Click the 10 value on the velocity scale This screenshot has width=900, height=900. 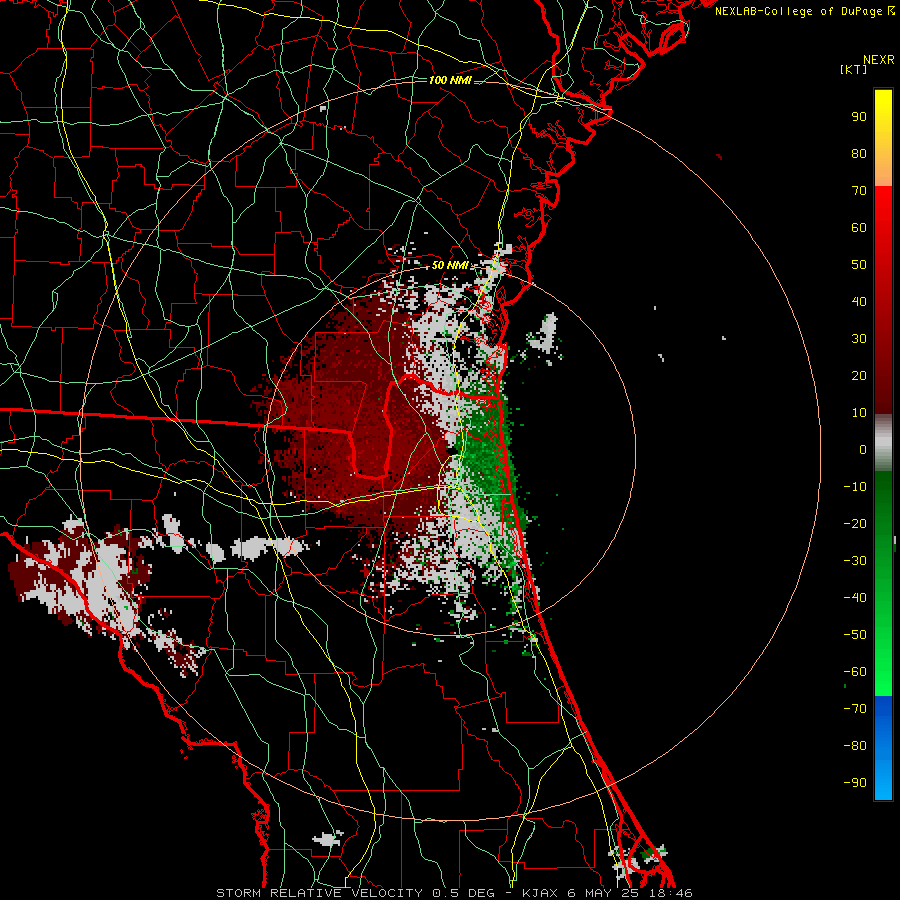coord(859,413)
